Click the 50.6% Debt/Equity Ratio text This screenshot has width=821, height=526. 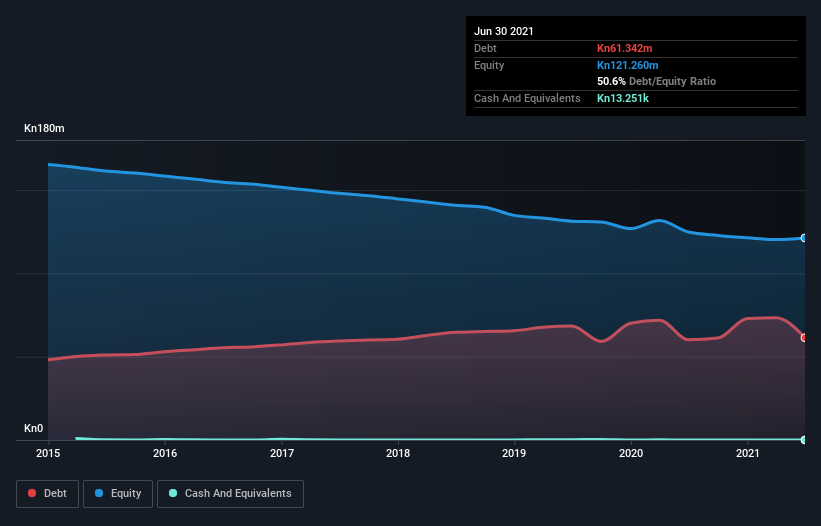click(x=657, y=81)
